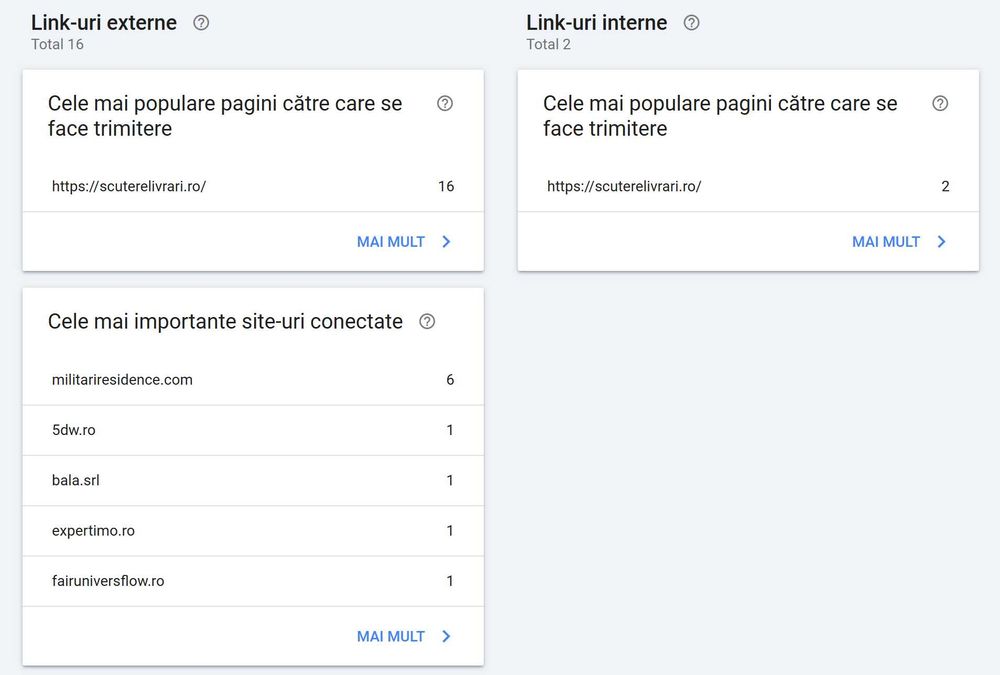Open help icon in internal top pages card

click(940, 103)
